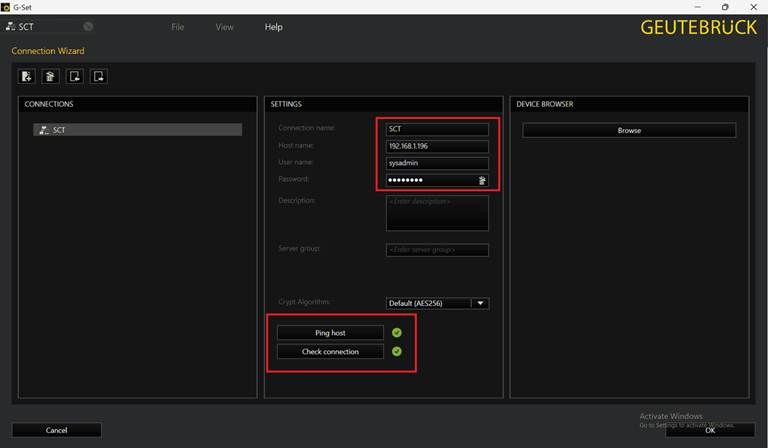
Task: Click the Description text box
Action: coord(437,213)
